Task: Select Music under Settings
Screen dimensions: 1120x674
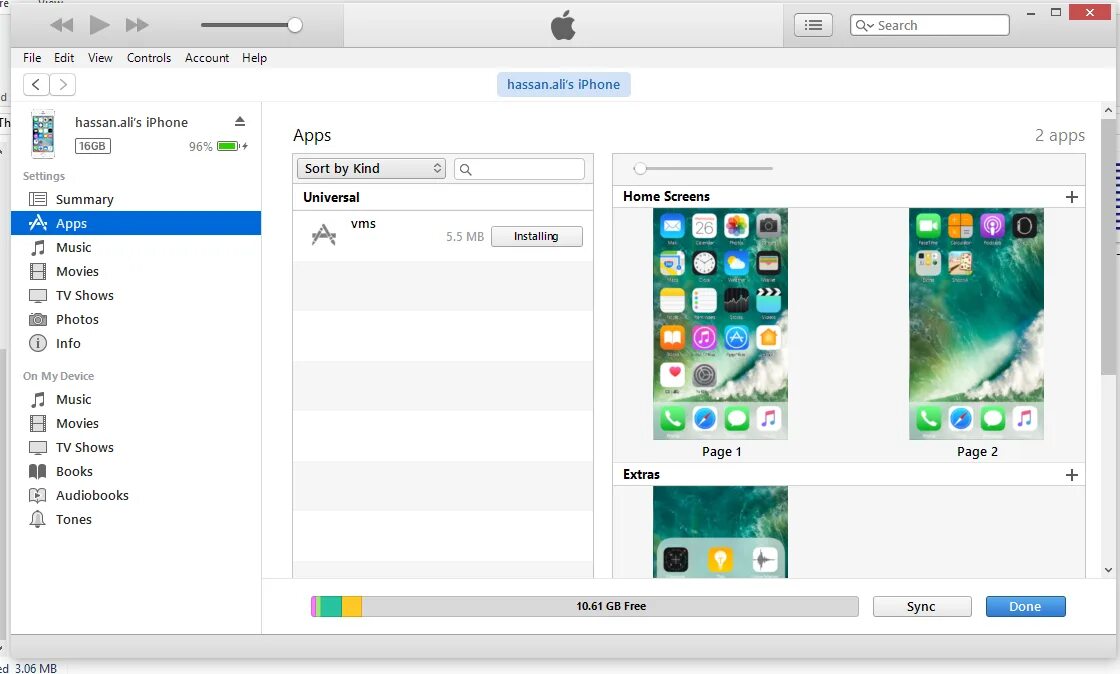Action: [136, 247]
